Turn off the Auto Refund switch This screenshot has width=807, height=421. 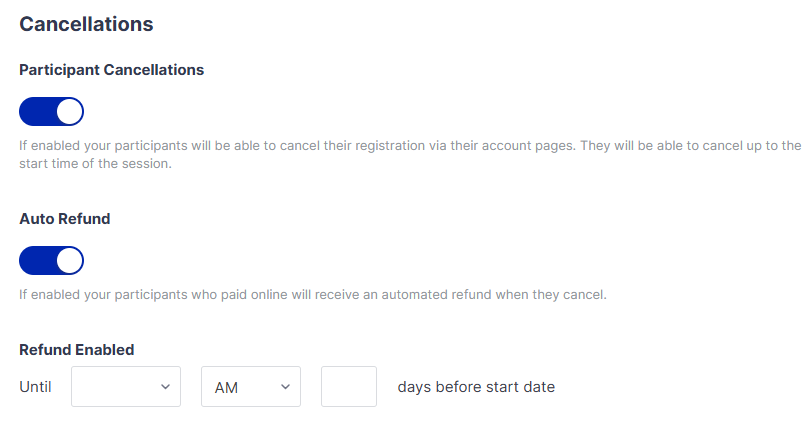pyautogui.click(x=51, y=261)
